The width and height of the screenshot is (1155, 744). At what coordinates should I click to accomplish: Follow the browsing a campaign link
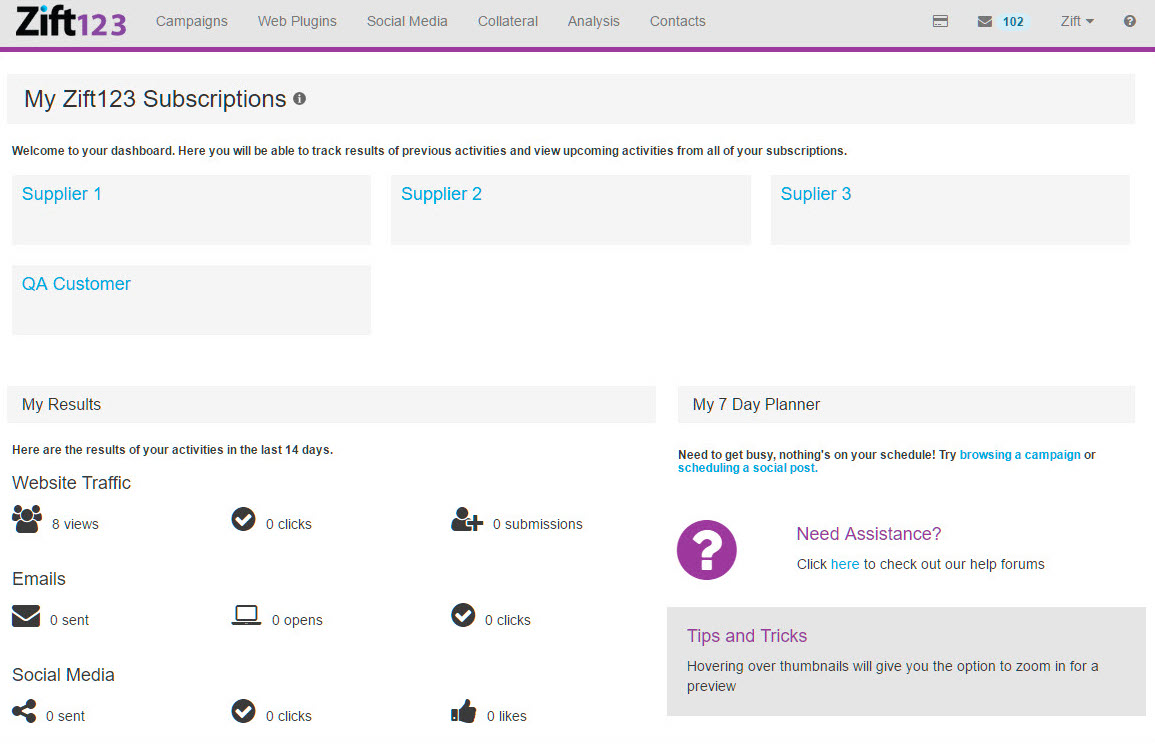pos(1020,455)
